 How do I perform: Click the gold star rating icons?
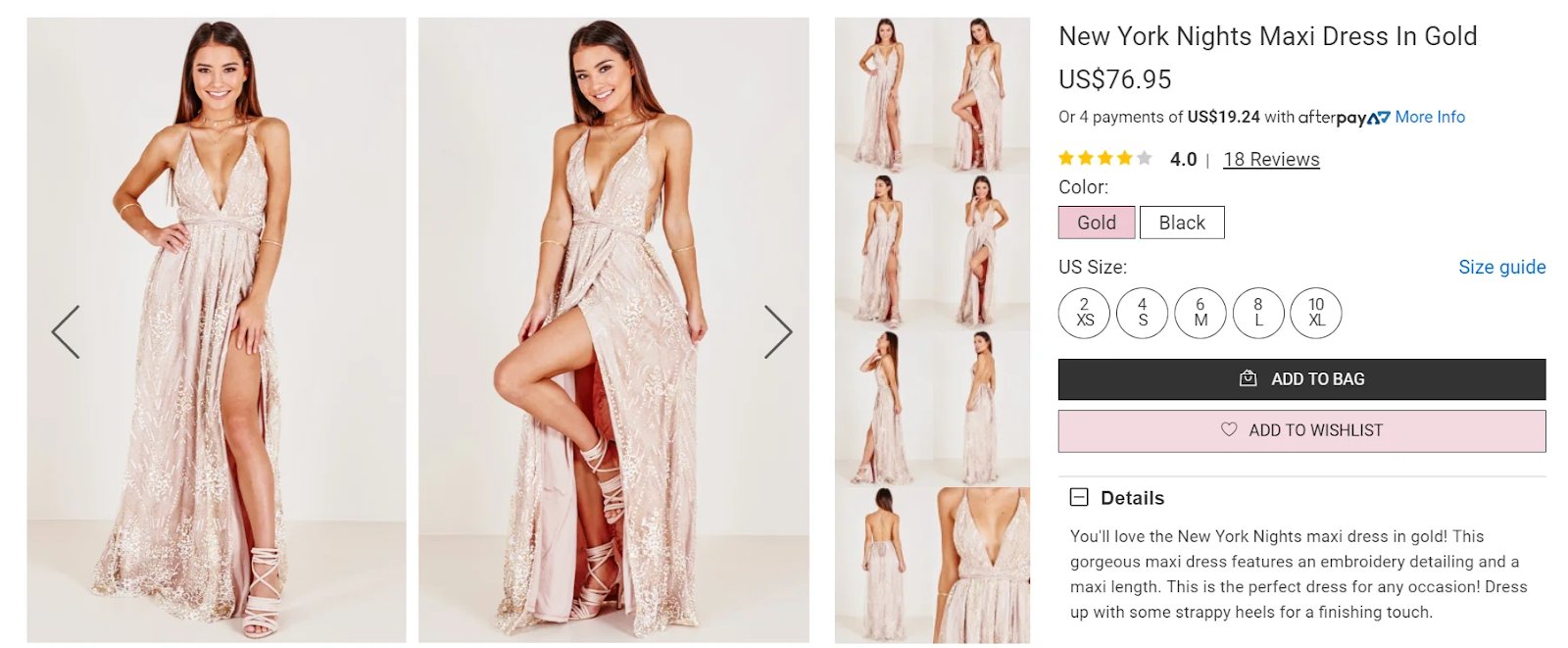pyautogui.click(x=1104, y=158)
